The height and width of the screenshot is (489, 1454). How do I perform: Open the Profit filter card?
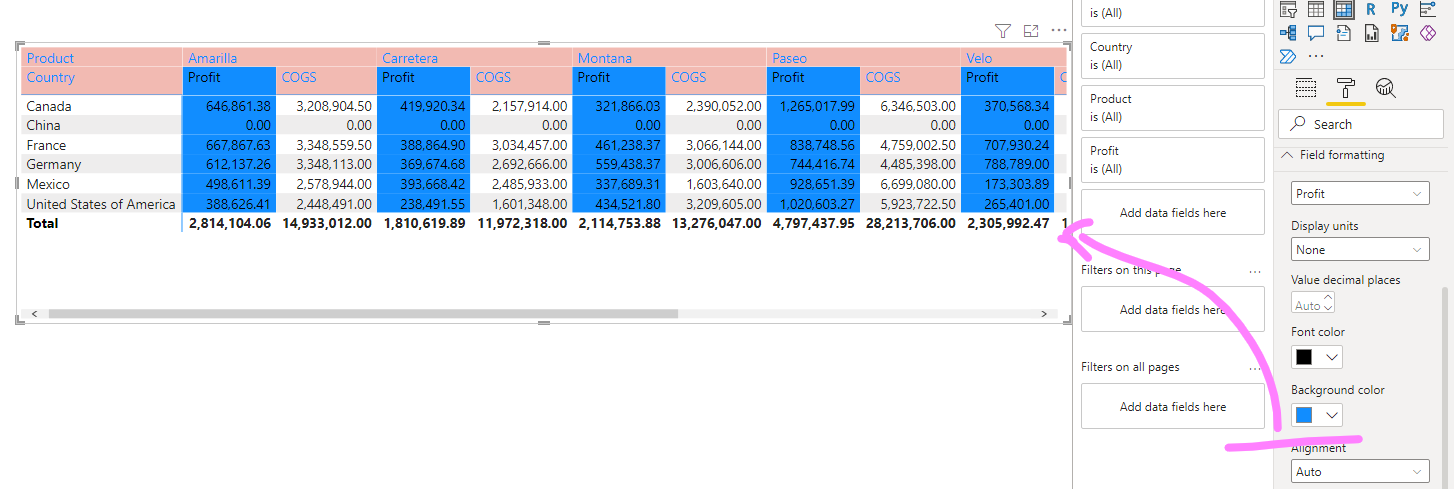pyautogui.click(x=1173, y=160)
